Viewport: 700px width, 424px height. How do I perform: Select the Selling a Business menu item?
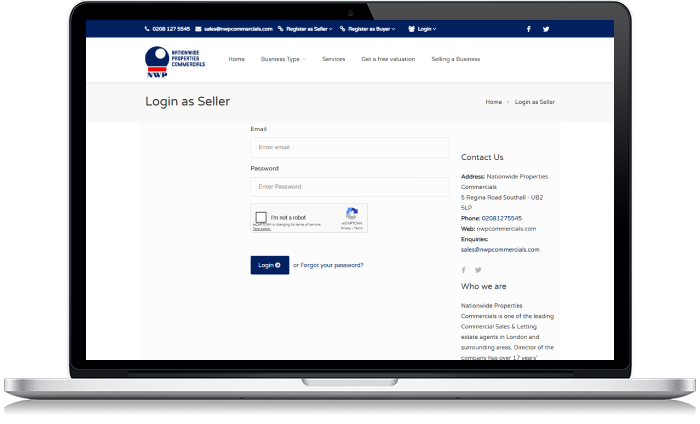pyautogui.click(x=455, y=59)
